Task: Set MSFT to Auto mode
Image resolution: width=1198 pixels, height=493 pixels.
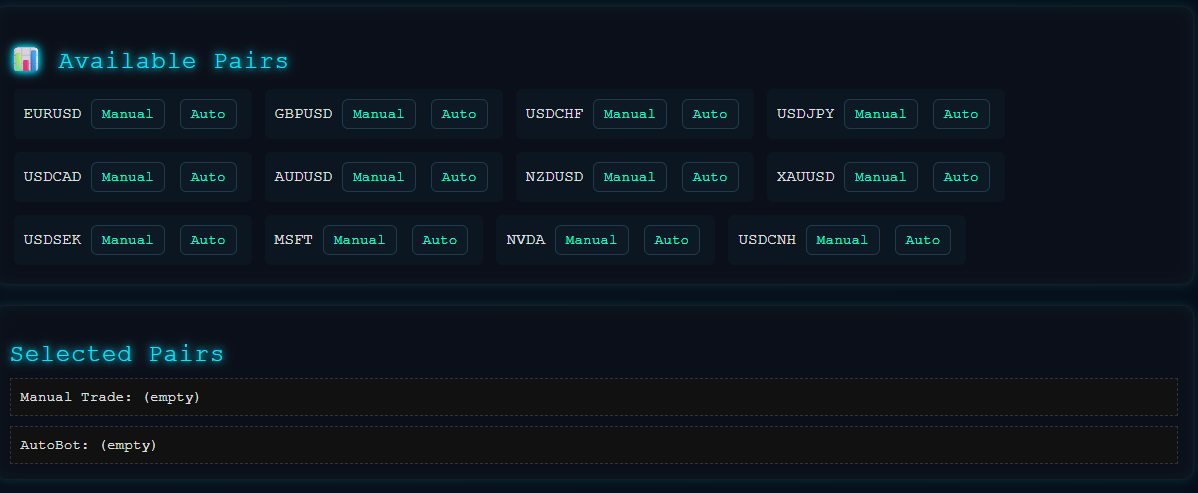Action: 440,240
